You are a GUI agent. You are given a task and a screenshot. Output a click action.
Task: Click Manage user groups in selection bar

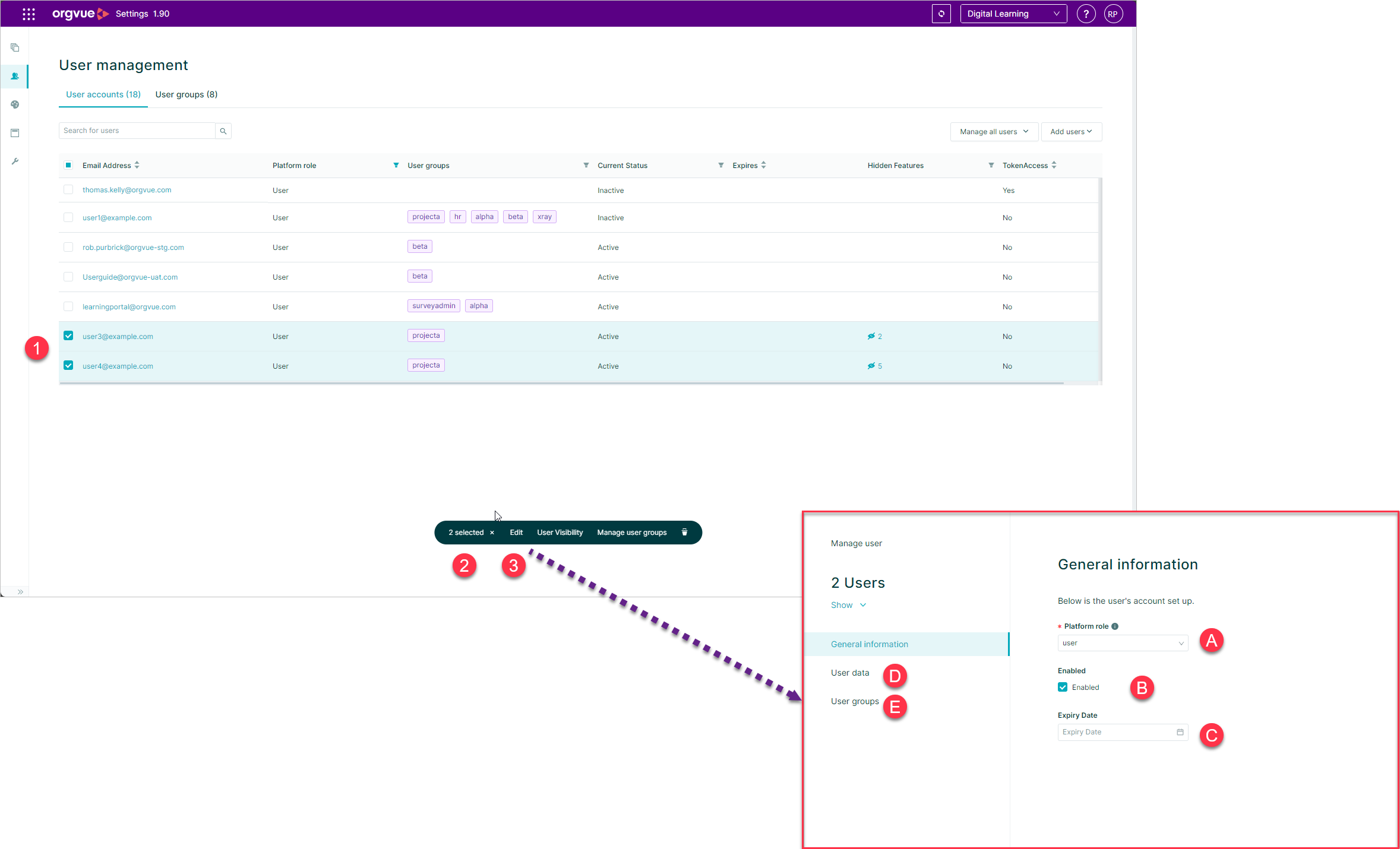tap(632, 533)
